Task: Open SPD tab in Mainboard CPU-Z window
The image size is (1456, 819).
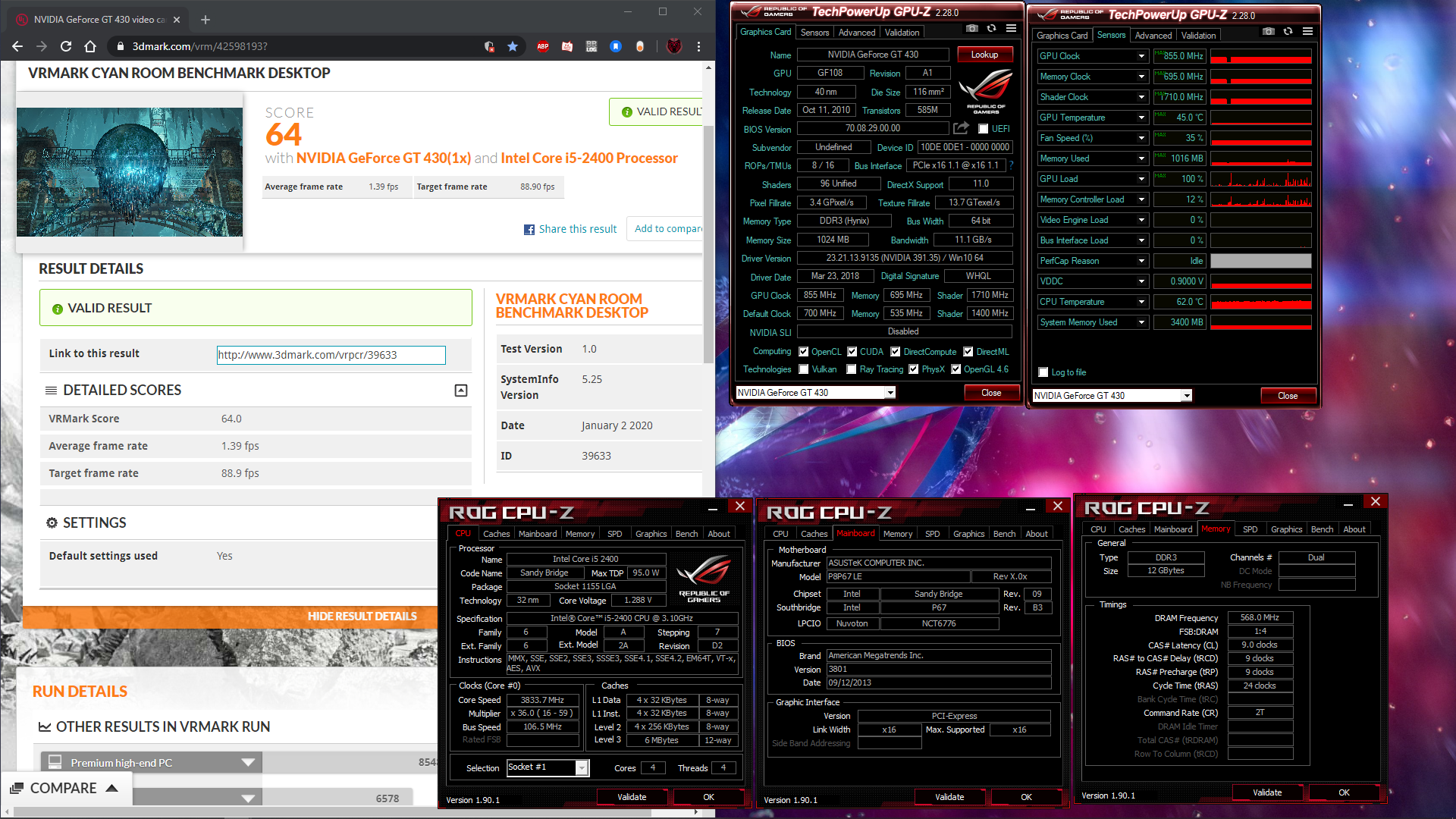Action: pos(932,534)
